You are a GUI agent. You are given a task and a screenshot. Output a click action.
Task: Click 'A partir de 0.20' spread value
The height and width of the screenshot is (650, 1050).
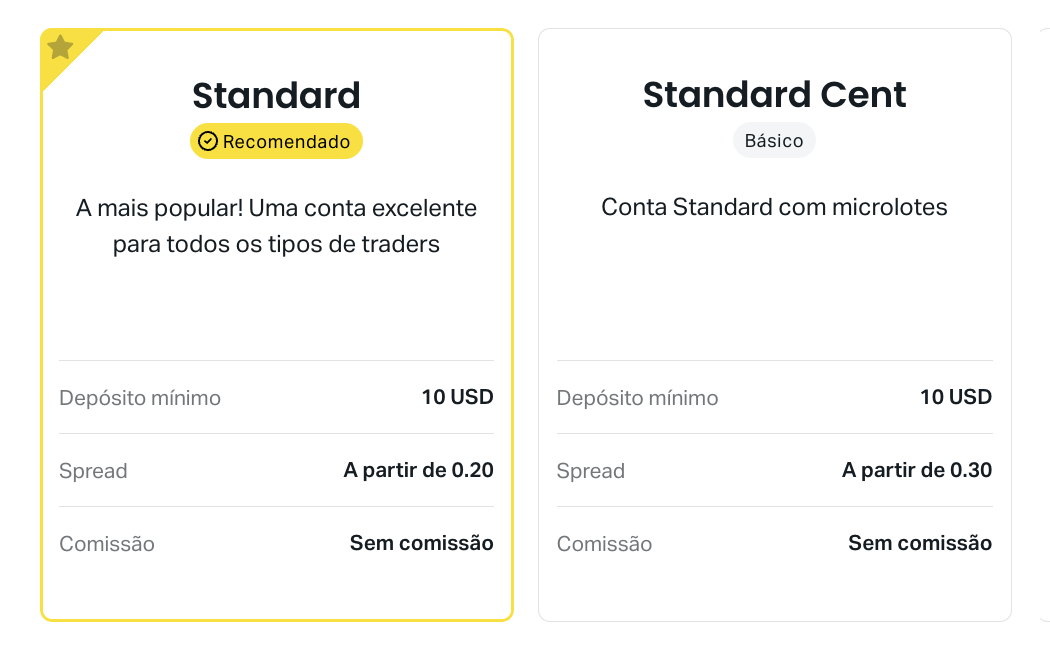click(419, 470)
